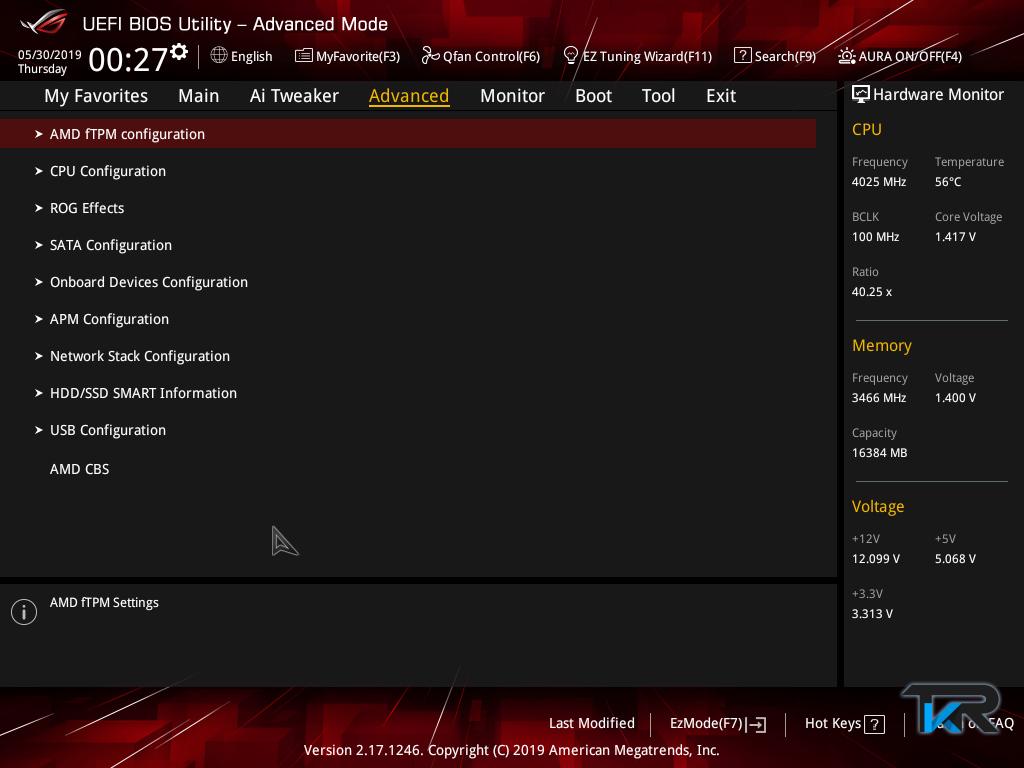1024x768 pixels.
Task: Click BCLK value 100 MHz
Action: 875,236
